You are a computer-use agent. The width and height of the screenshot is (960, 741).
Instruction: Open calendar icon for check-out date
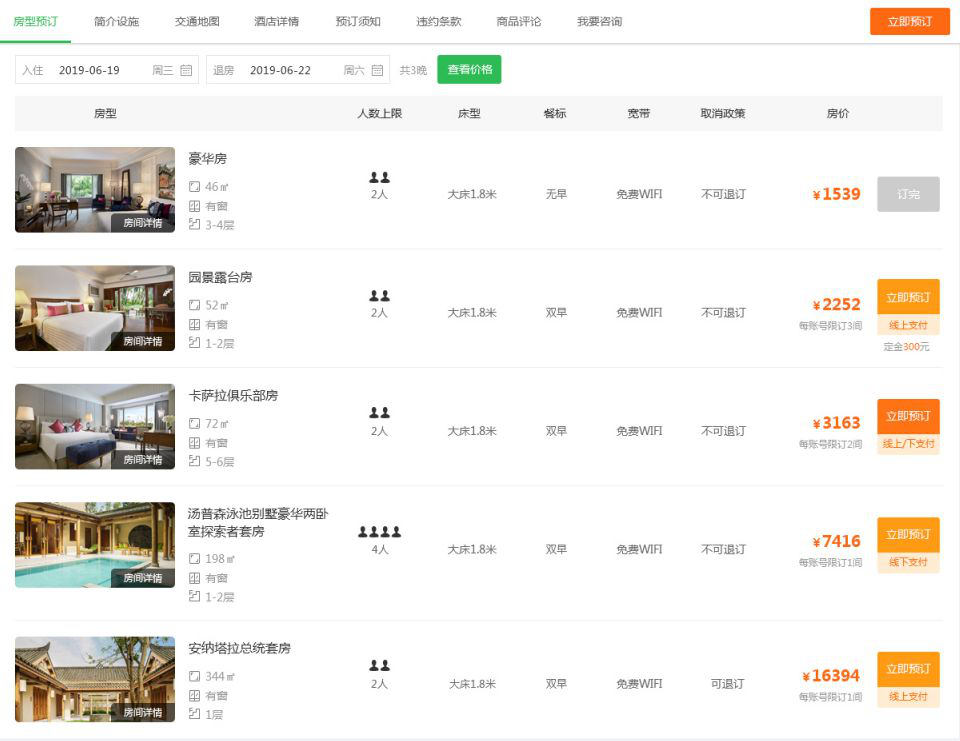pyautogui.click(x=377, y=70)
